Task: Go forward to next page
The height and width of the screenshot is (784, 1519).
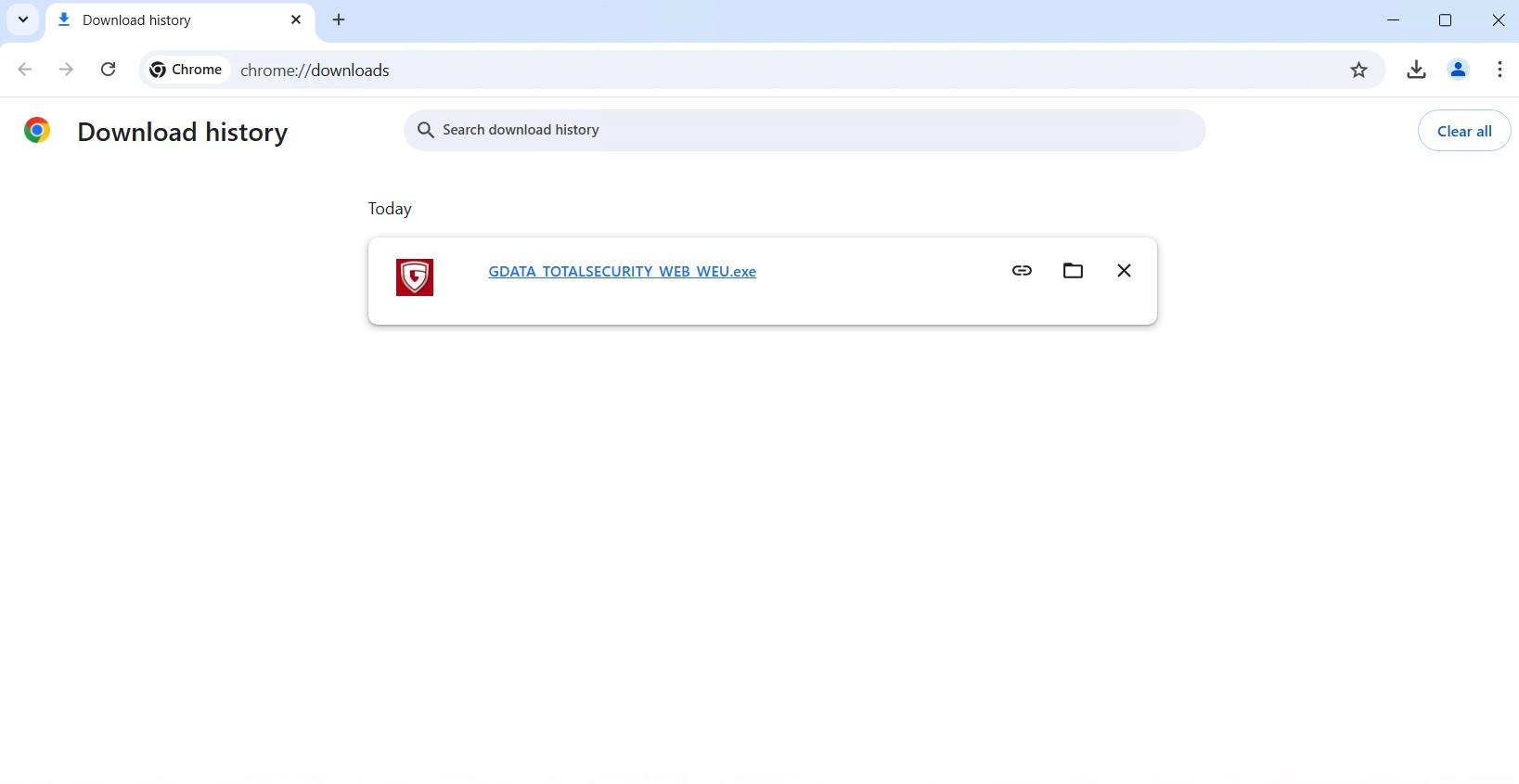Action: point(66,70)
